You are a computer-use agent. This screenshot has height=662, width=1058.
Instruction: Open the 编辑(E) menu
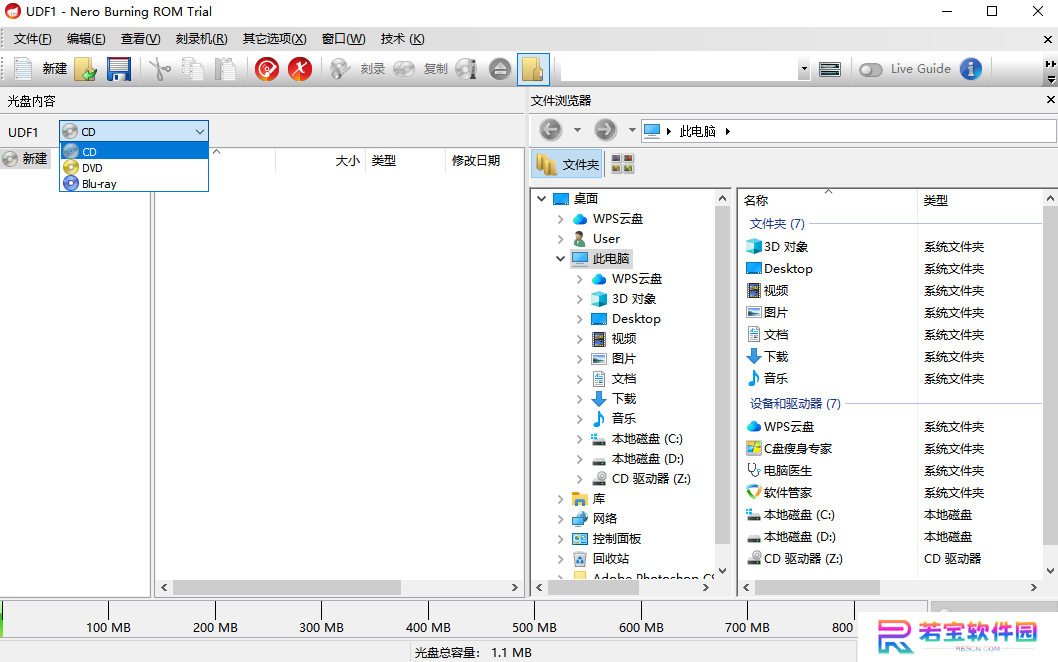point(86,39)
